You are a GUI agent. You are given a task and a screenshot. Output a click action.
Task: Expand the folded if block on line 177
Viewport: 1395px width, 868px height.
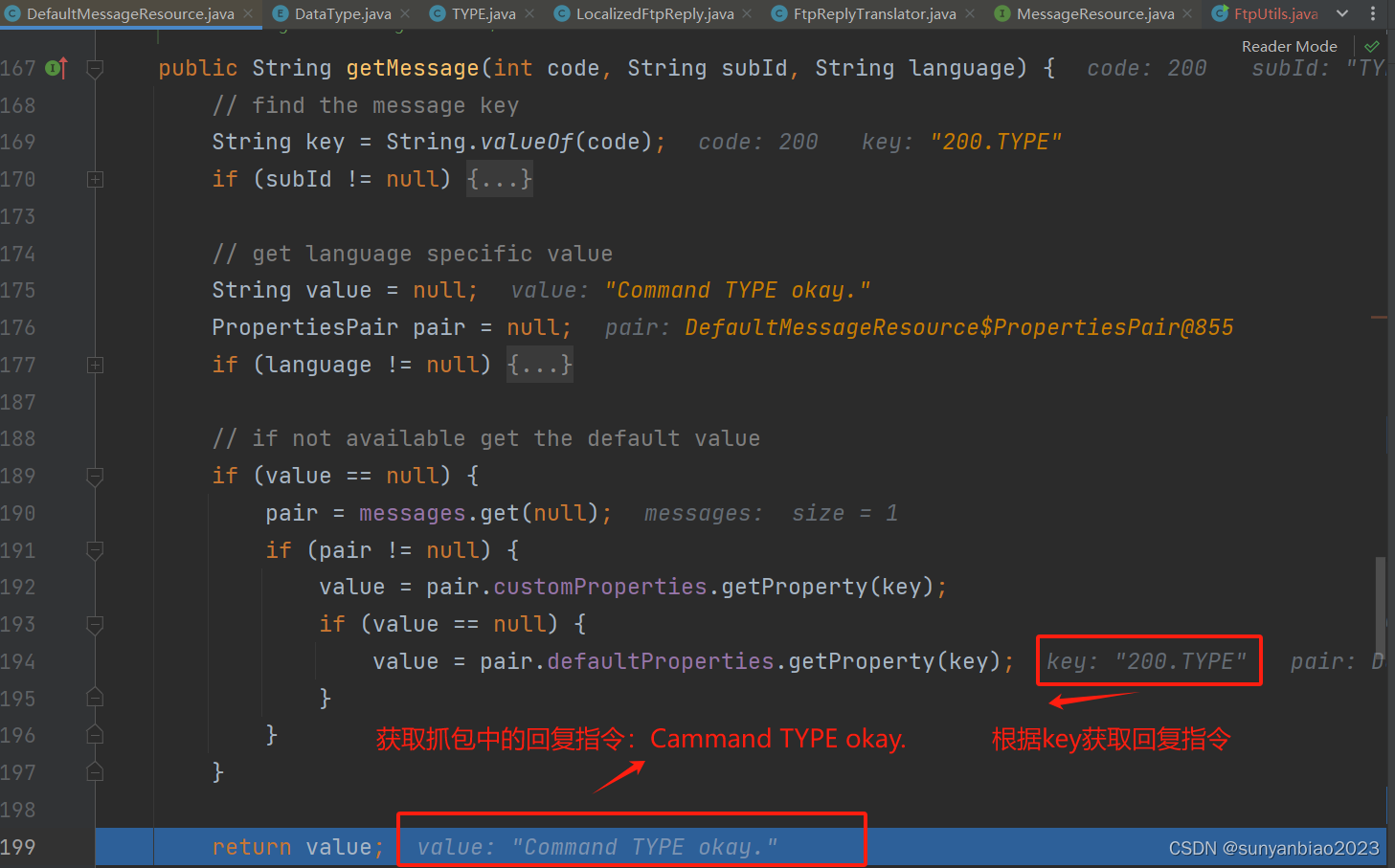click(x=95, y=365)
